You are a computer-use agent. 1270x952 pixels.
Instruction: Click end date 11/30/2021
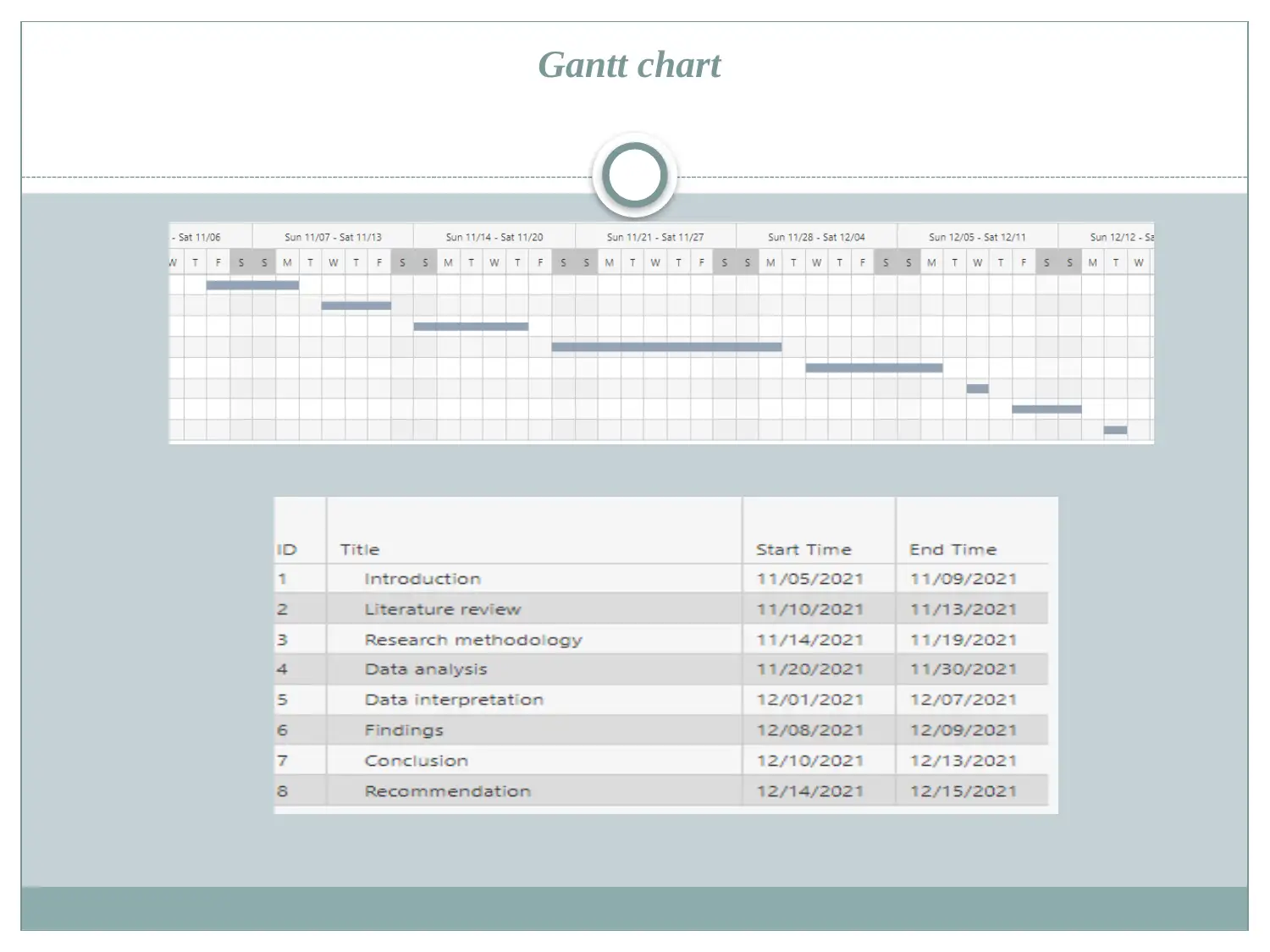[964, 669]
